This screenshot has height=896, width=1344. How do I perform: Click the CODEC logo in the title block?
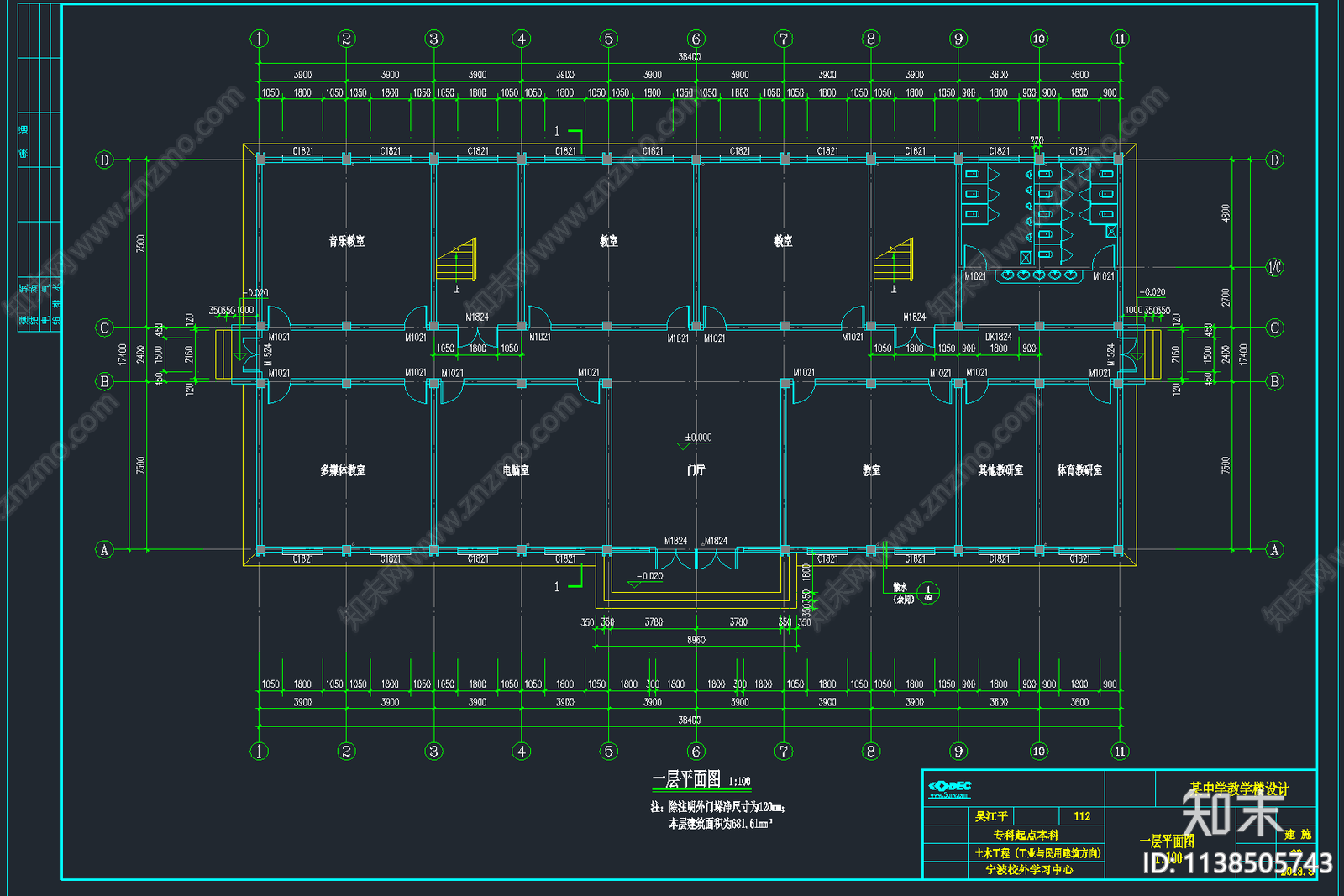(950, 789)
